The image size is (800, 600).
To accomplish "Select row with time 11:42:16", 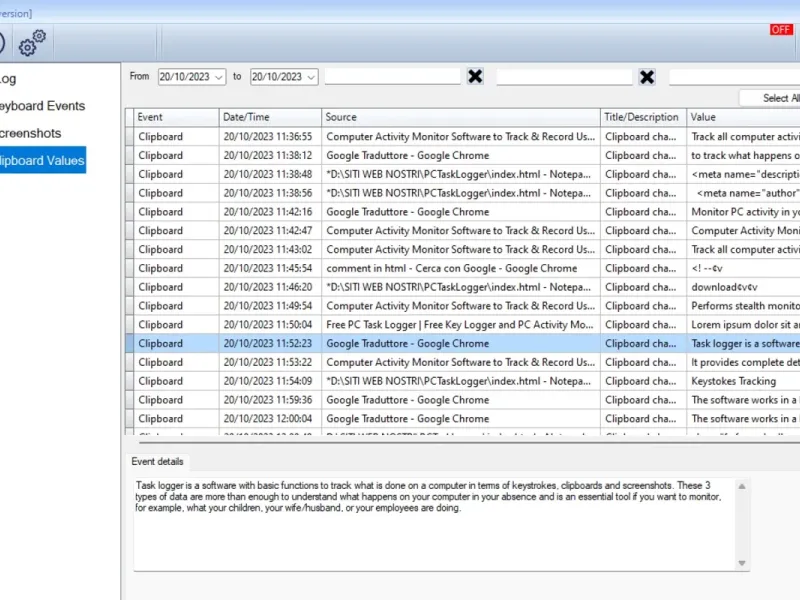I will [x=463, y=212].
